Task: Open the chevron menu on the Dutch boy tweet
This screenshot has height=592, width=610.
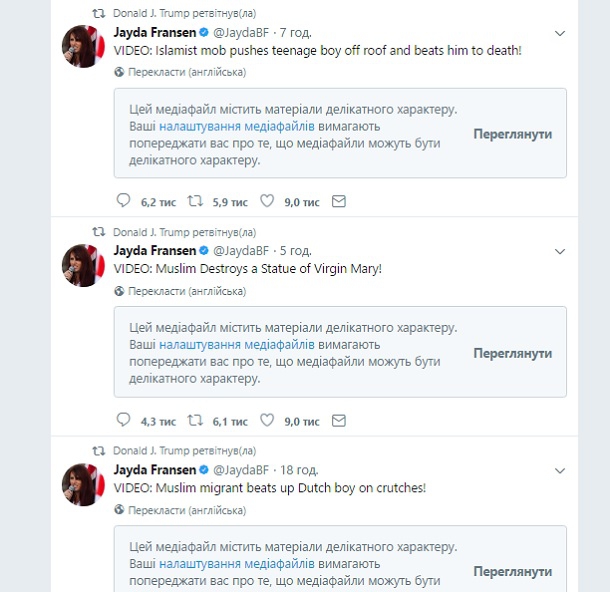Action: tap(559, 470)
